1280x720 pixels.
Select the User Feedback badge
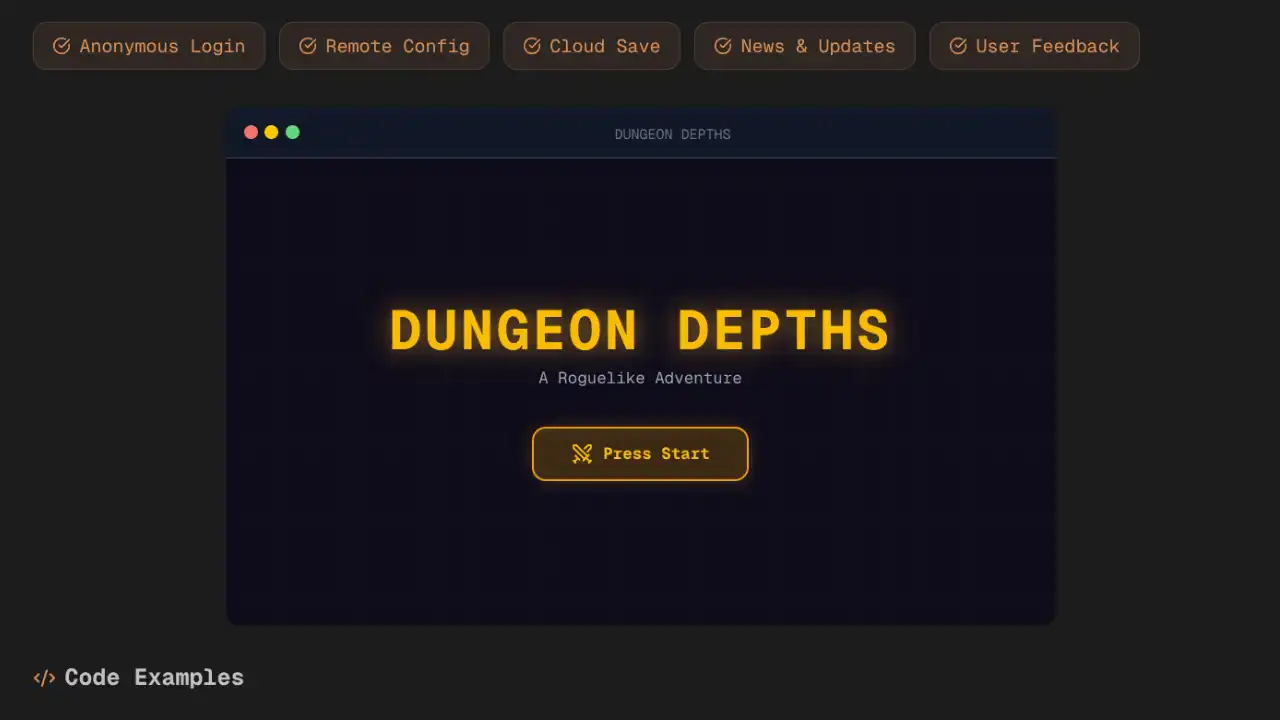(1034, 46)
